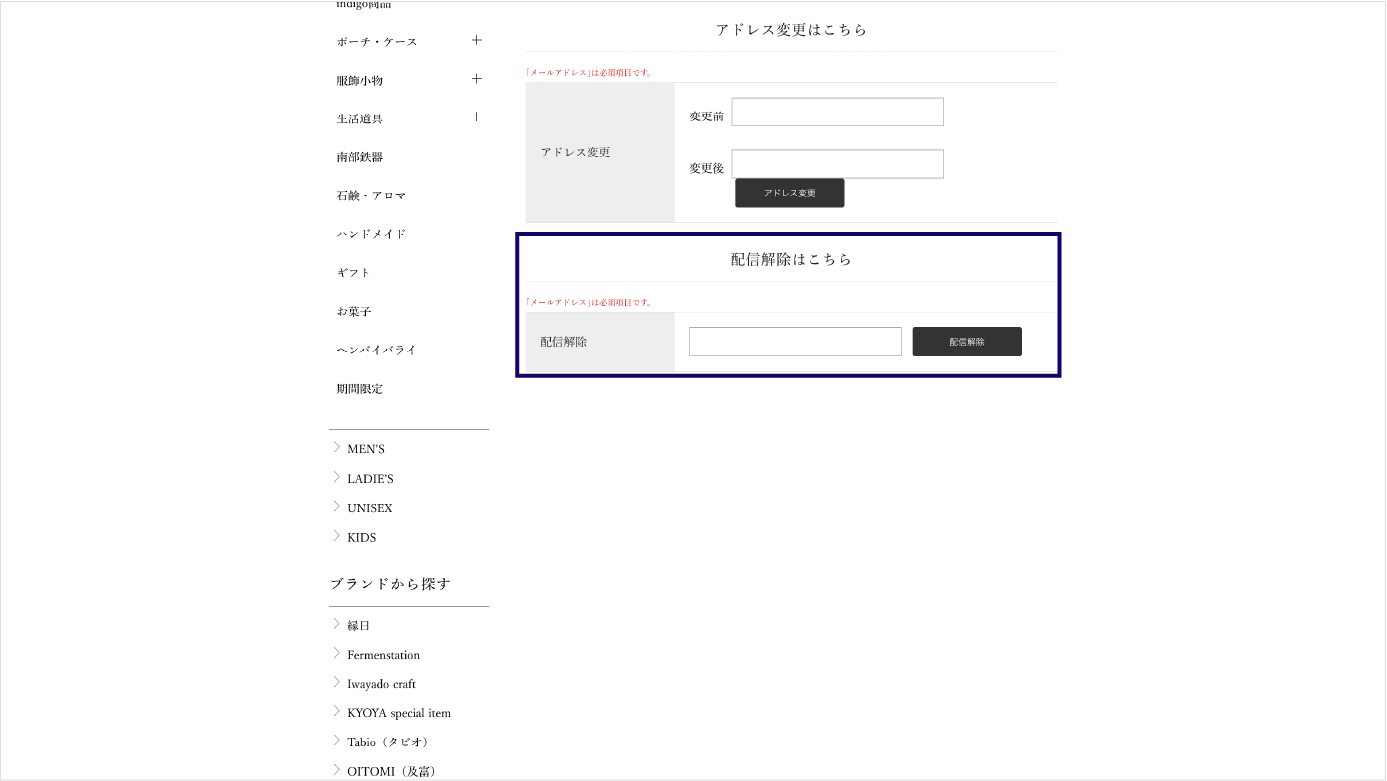Image resolution: width=1387 pixels, height=781 pixels.
Task: Focus the 変更前 email input field
Action: pyautogui.click(x=837, y=112)
